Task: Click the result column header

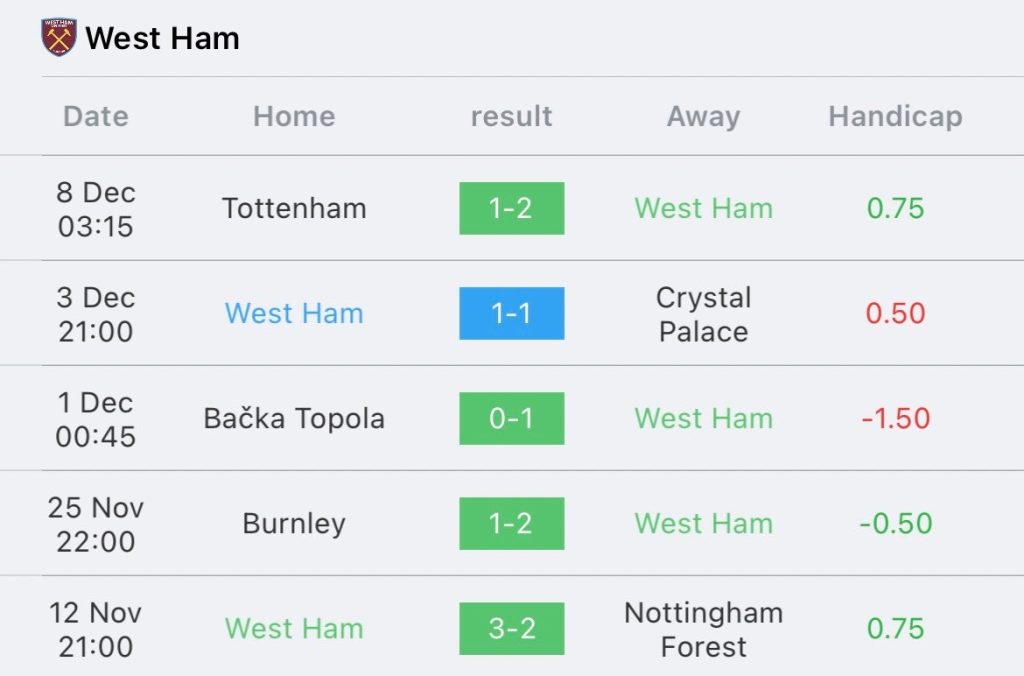Action: pos(511,116)
